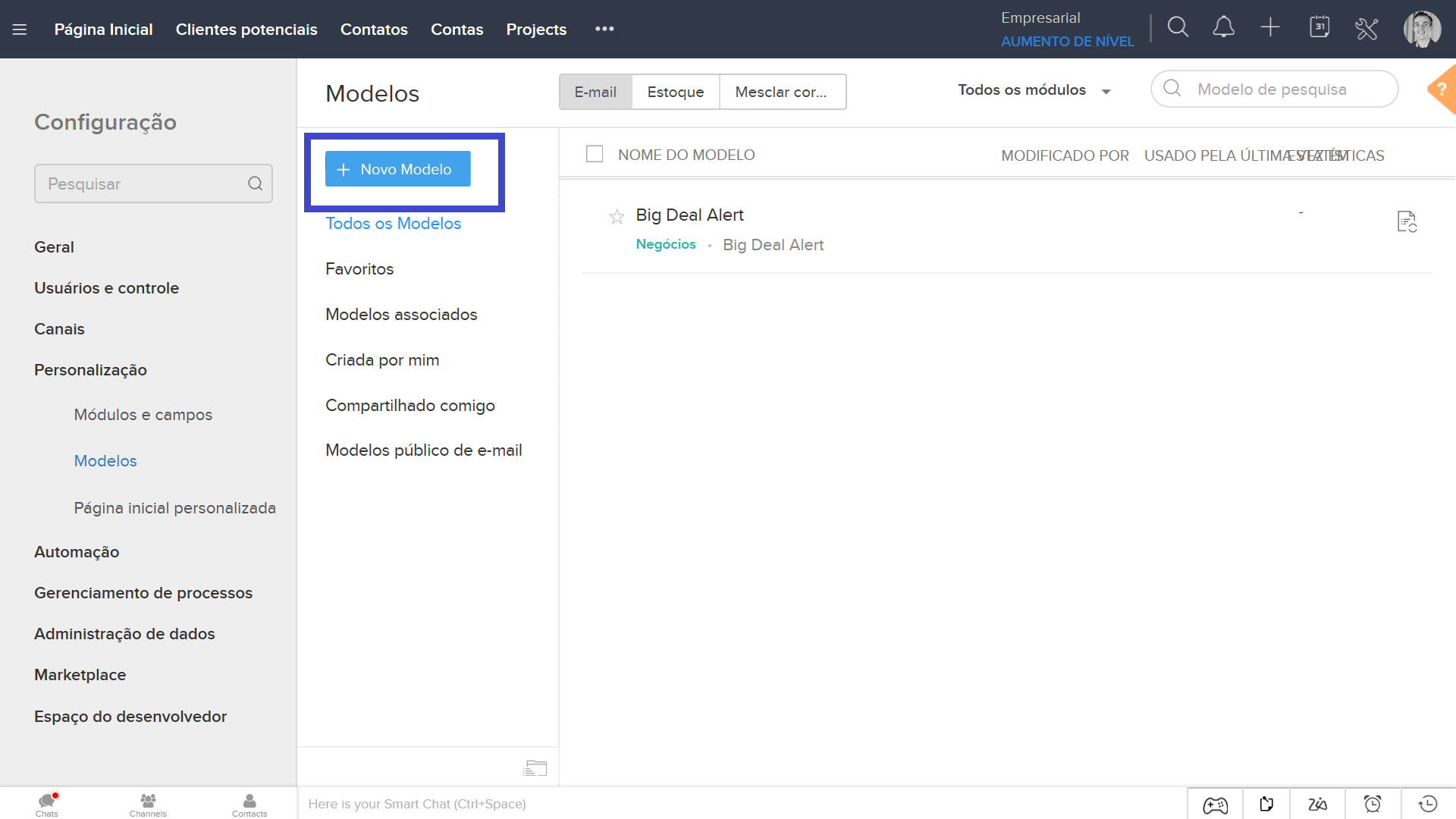This screenshot has height=819, width=1456.
Task: Open the three-dots more modules menu
Action: 604,29
